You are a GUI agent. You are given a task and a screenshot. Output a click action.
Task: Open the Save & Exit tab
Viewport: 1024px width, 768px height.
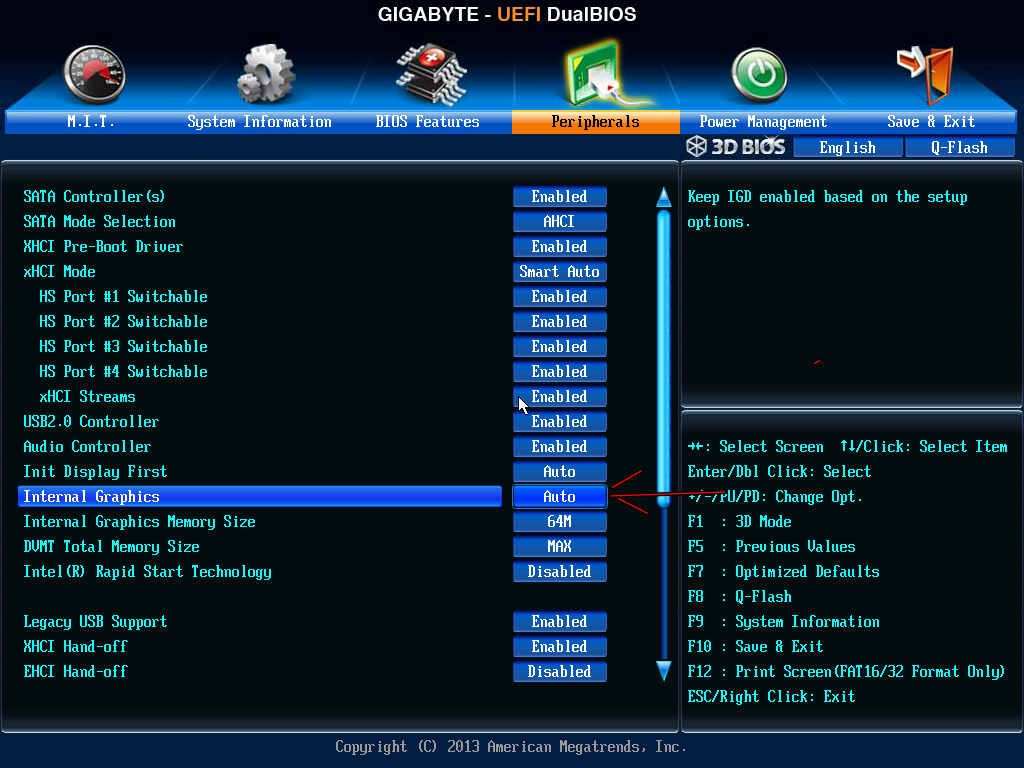pos(931,121)
